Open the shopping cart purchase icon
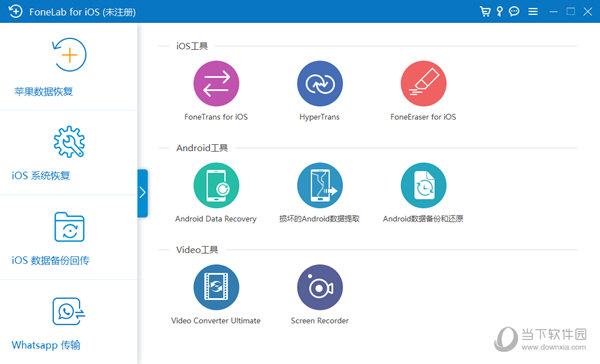Screen dimensions: 600x364 (x=485, y=11)
